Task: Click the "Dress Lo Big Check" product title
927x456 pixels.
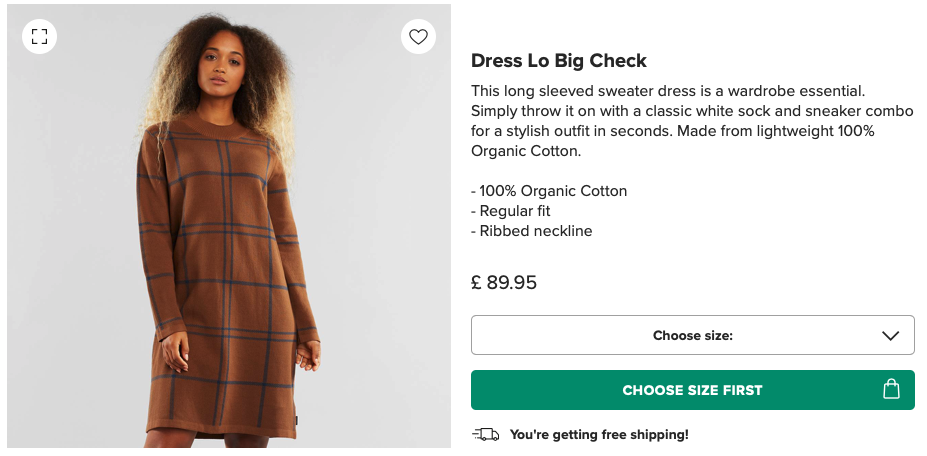Action: (559, 61)
